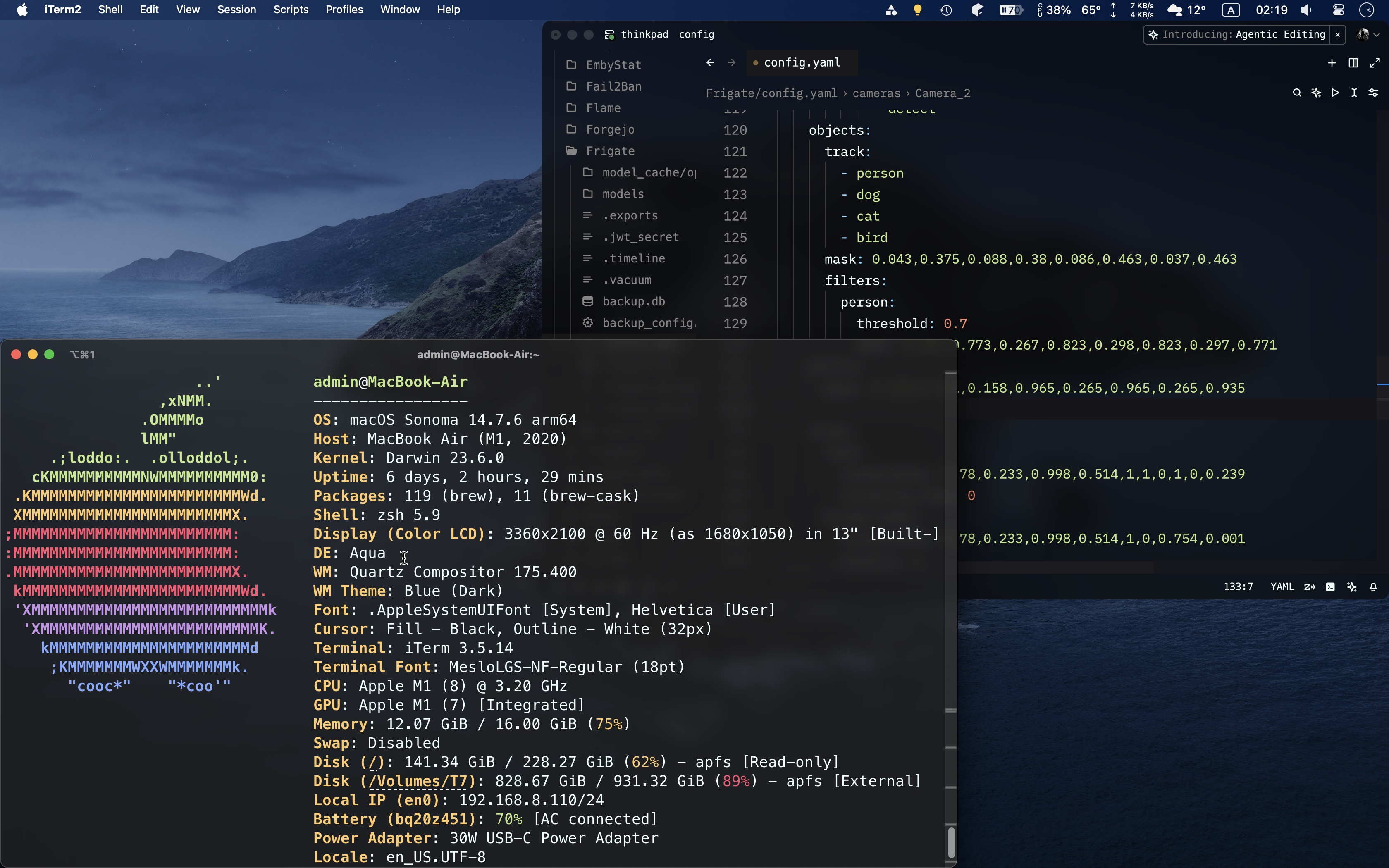Dismiss the Agentic Editing announcement banner
The image size is (1389, 868).
point(1337,35)
